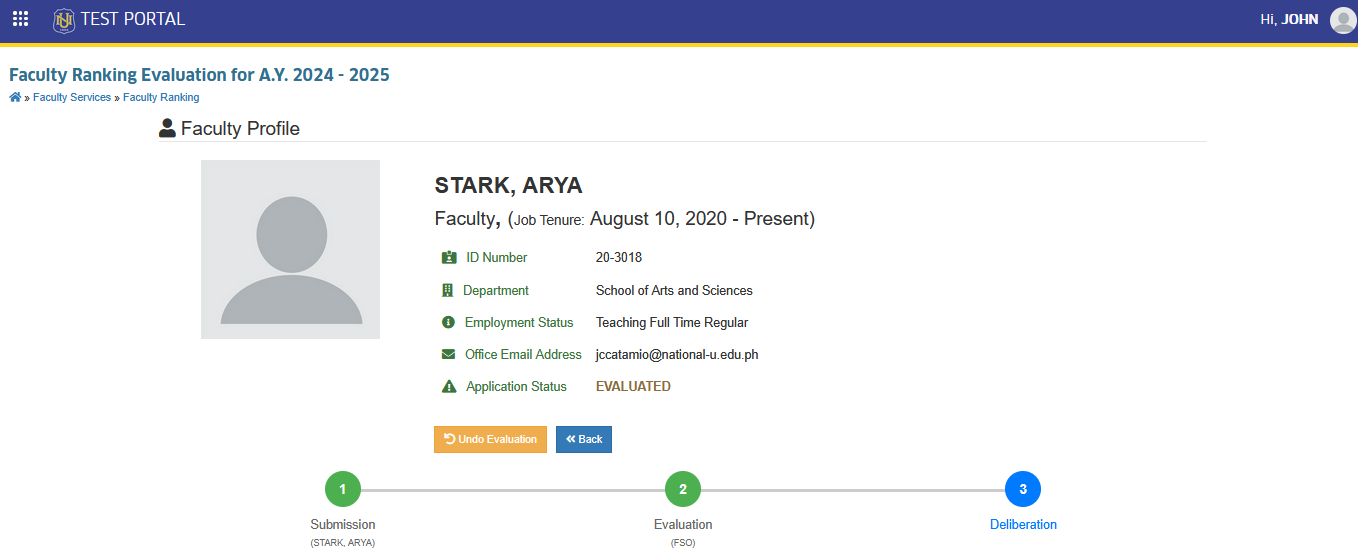
Task: Open the Faculty Ranking breadcrumb link
Action: point(161,97)
